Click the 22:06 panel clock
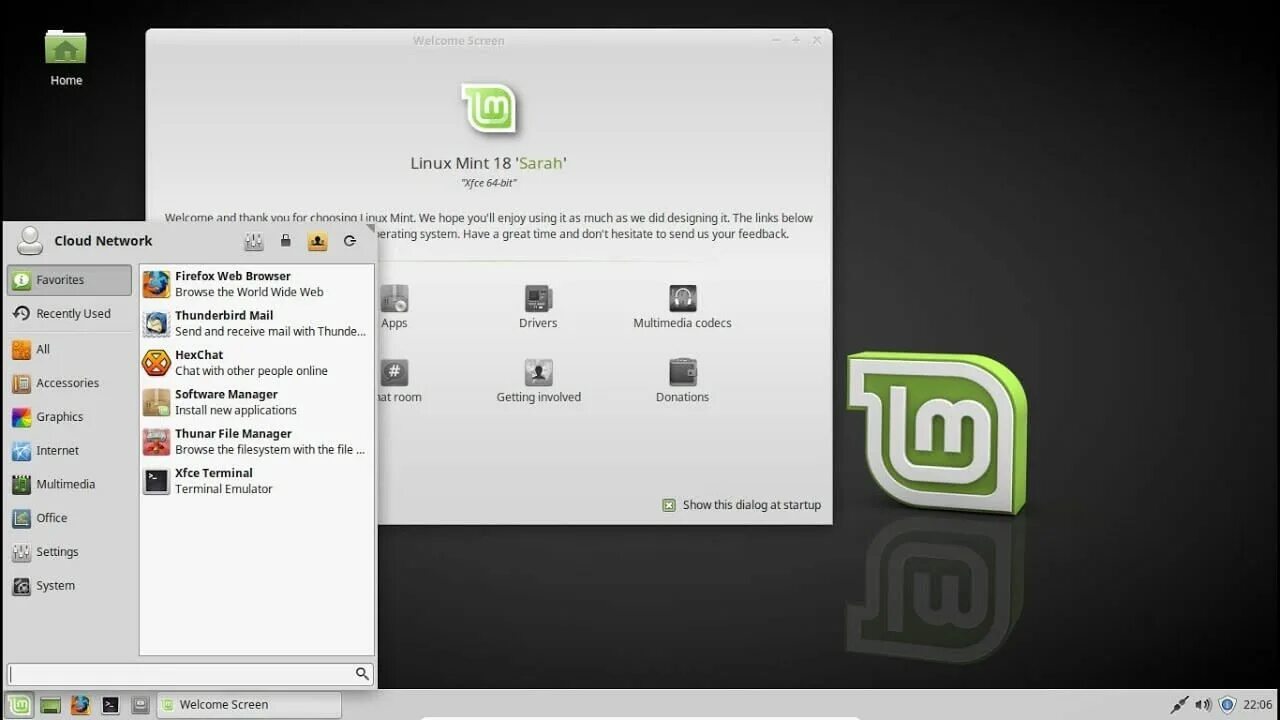1280x720 pixels. (1257, 705)
